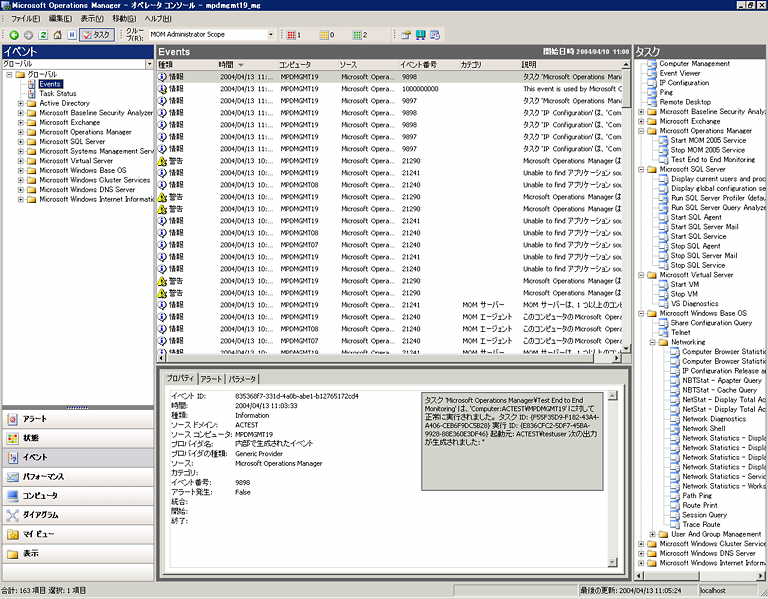
Task: Click the web console toolbar icon
Action: (x=435, y=35)
